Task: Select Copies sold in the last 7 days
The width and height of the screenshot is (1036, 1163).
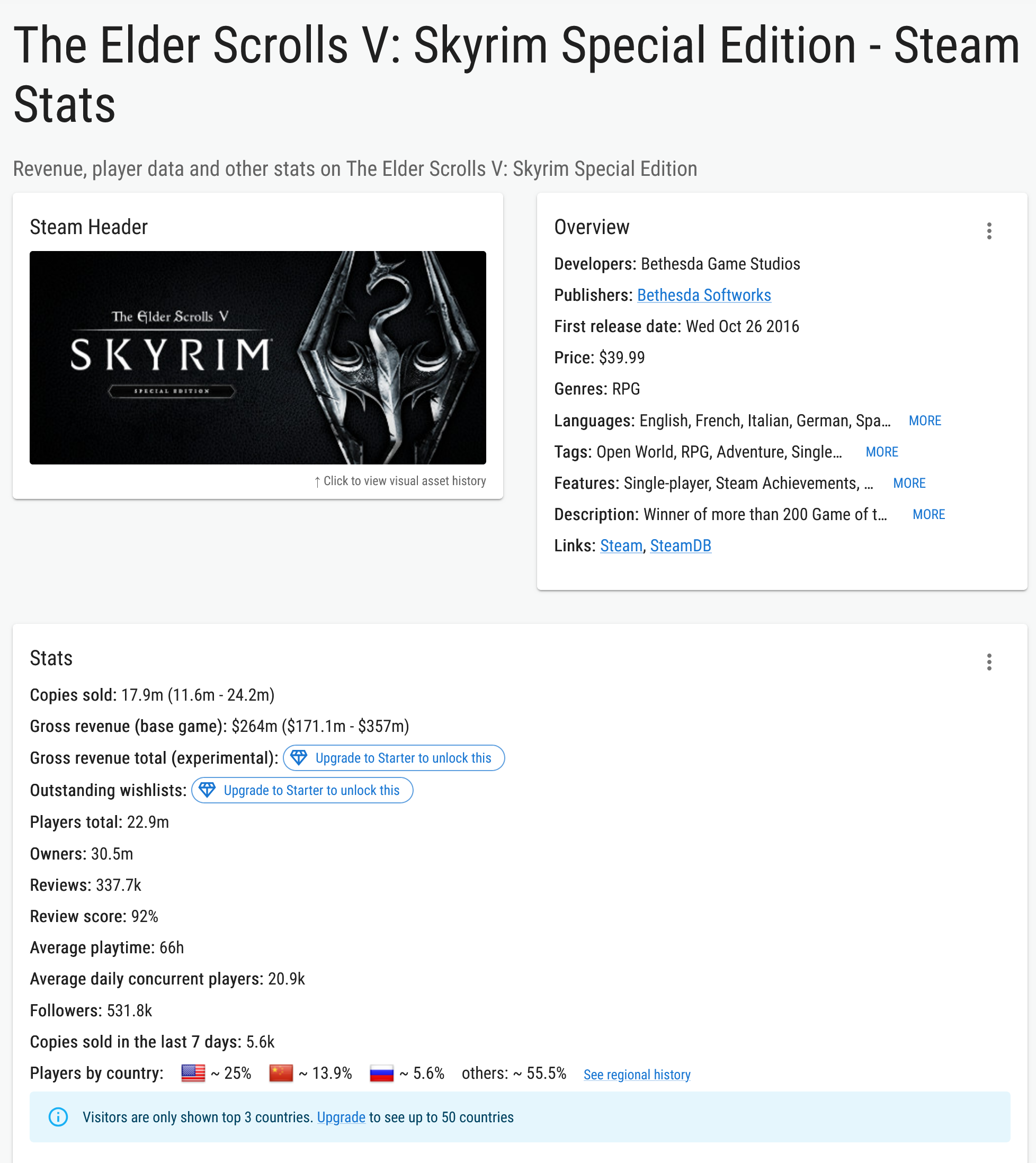Action: pyautogui.click(x=152, y=1042)
